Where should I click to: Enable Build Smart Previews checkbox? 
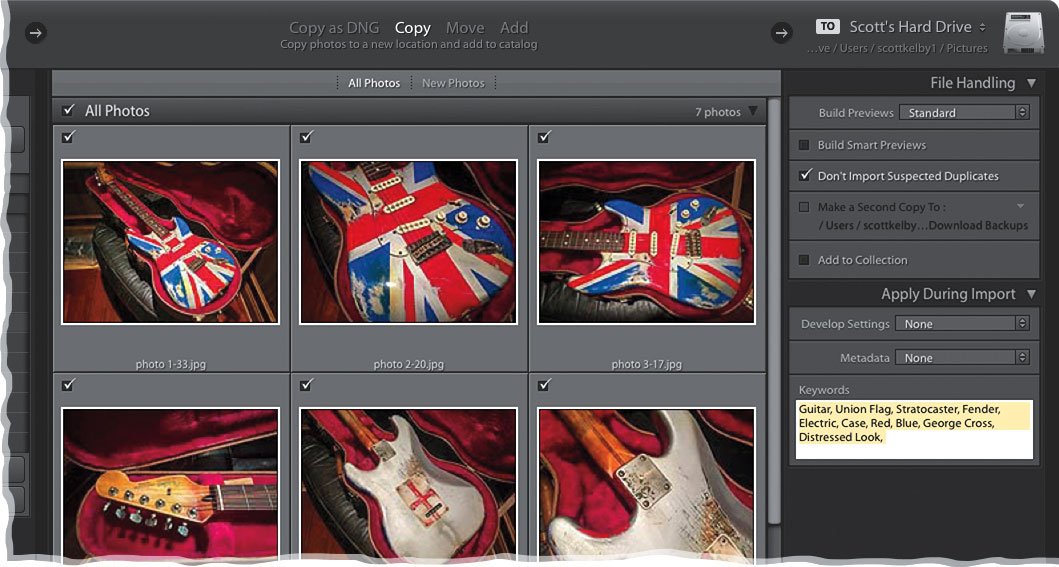pos(804,145)
